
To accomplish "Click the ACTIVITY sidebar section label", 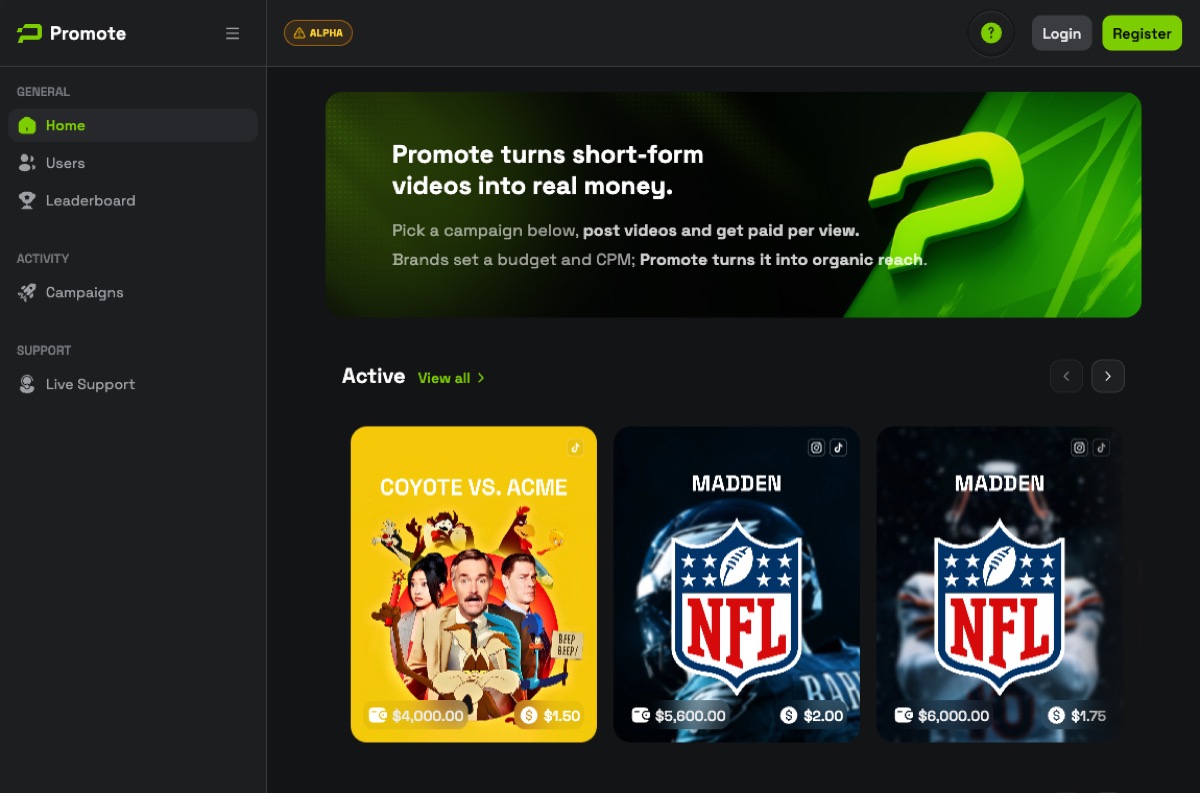I will tap(43, 259).
